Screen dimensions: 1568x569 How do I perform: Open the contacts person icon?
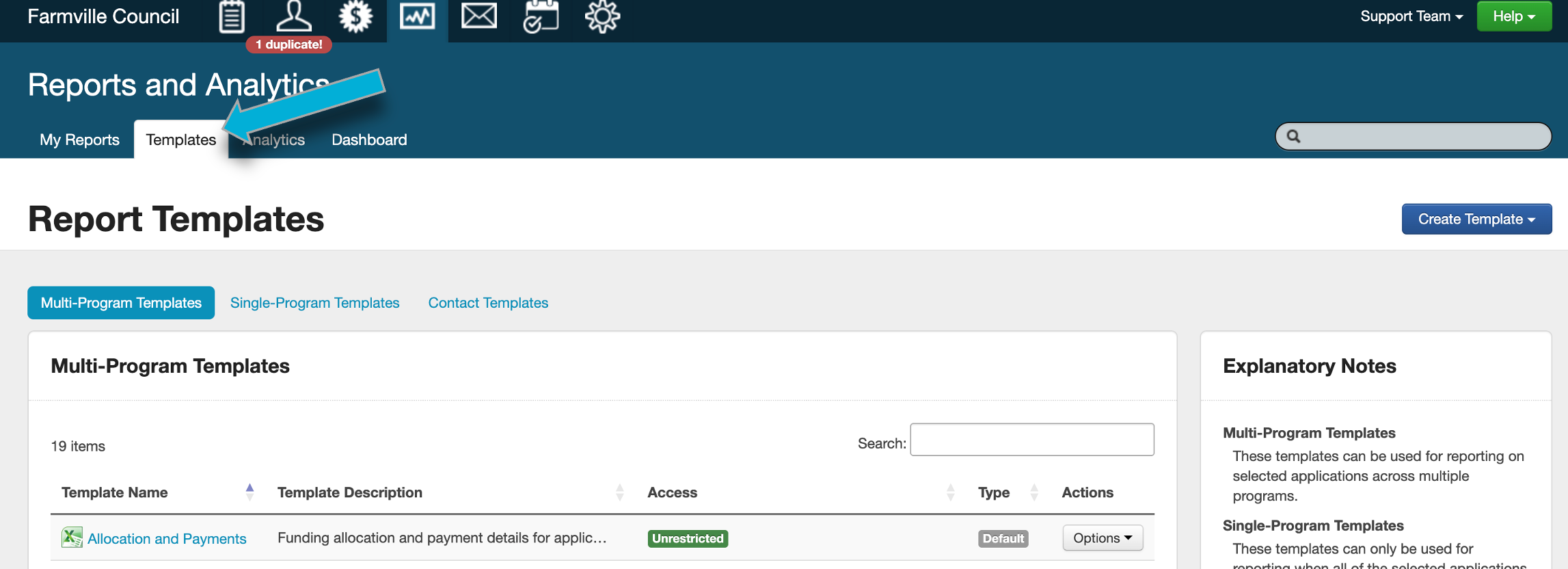pos(294,16)
